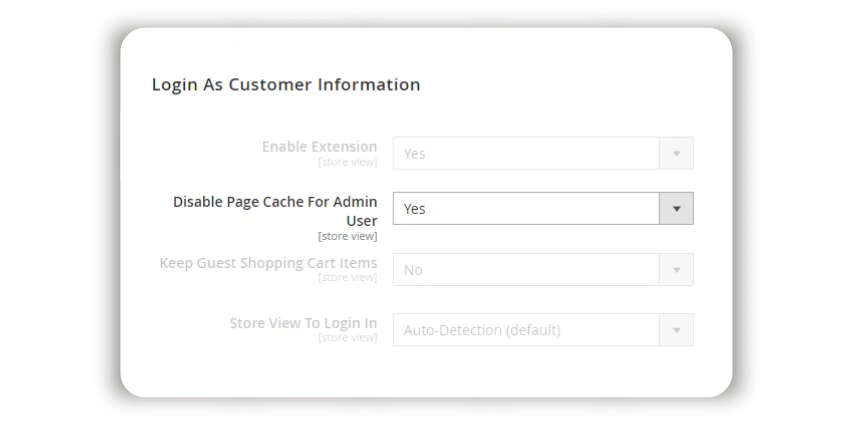Open the Enable Extension select field
Image resolution: width=853 pixels, height=425 pixels.
click(526, 153)
